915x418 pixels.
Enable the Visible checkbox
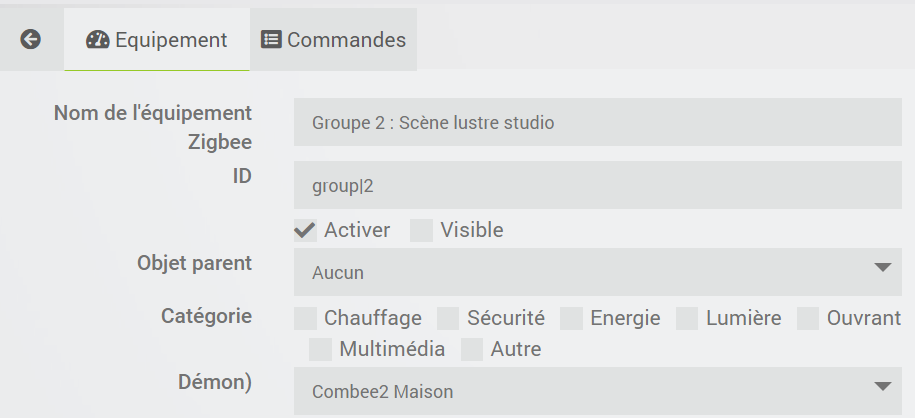coord(422,230)
